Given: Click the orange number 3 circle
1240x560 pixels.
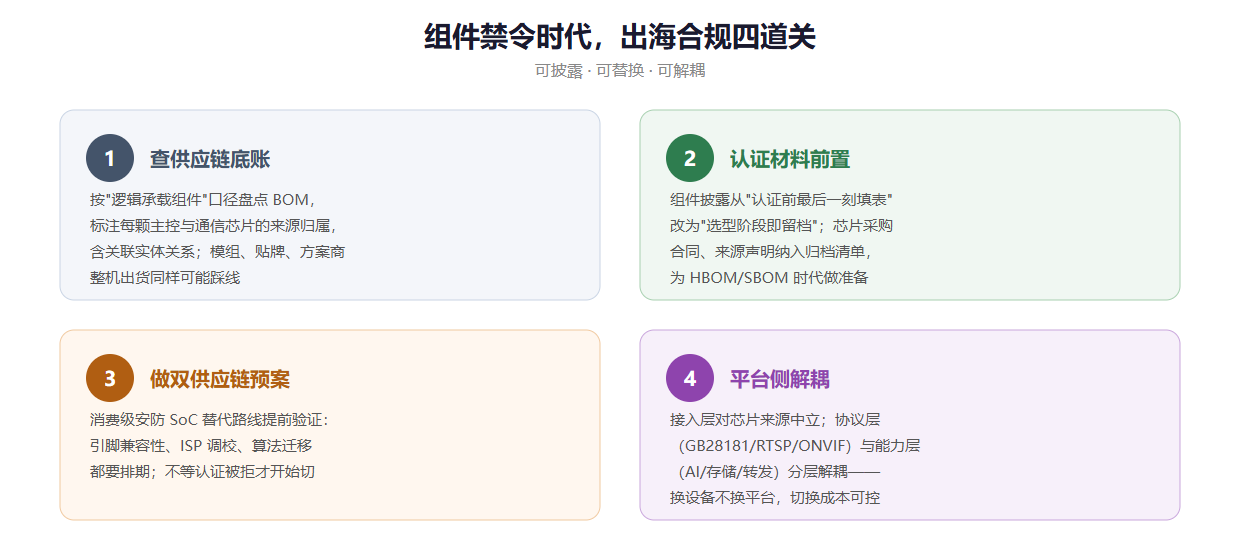Looking at the screenshot, I should coord(110,378).
